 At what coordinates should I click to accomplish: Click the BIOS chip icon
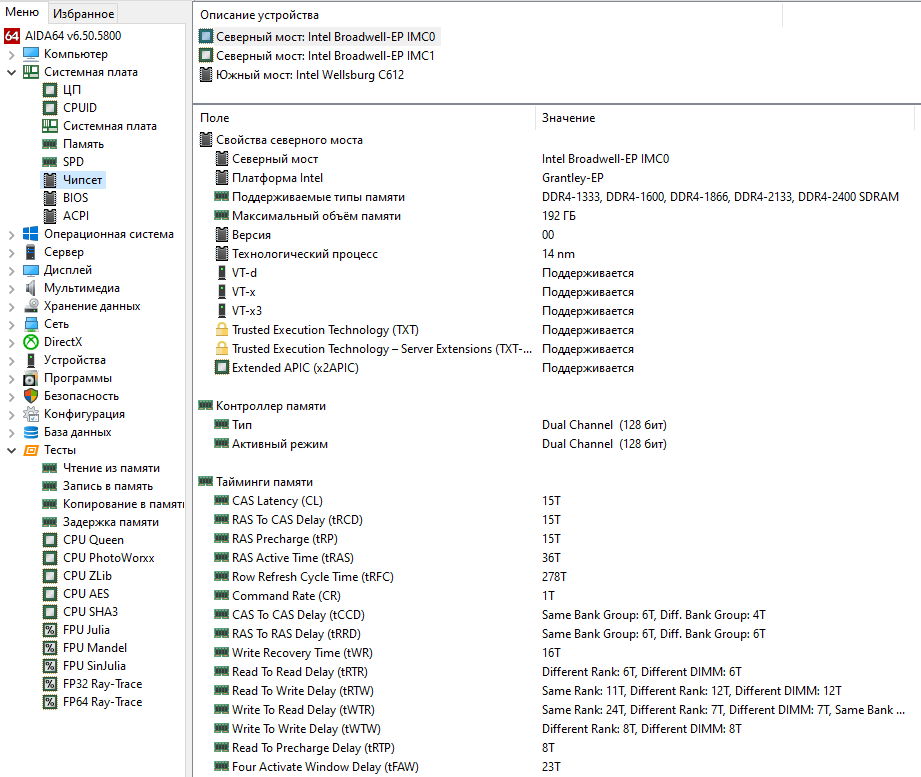pos(51,198)
